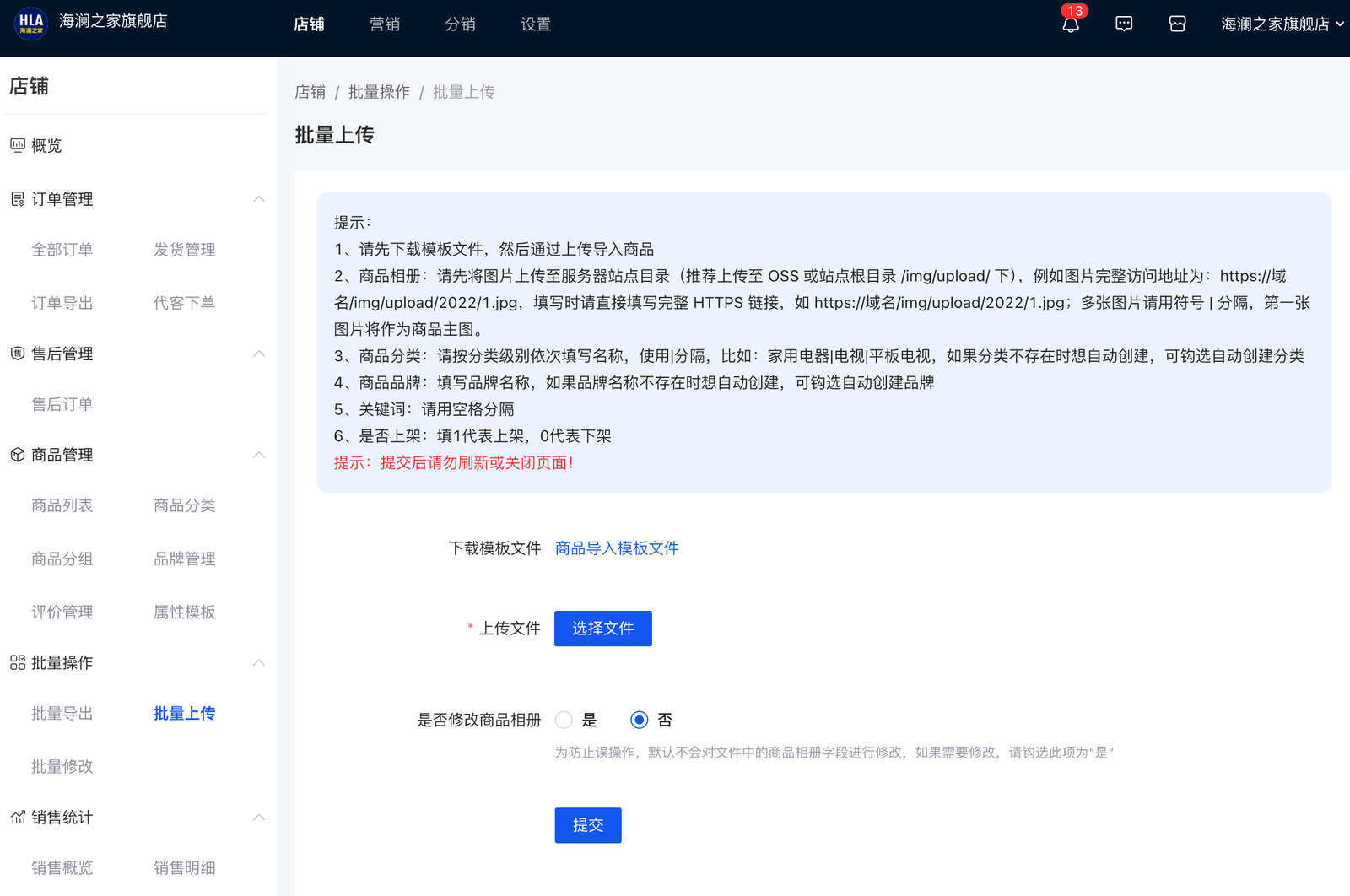This screenshot has height=896, width=1350.
Task: Click the 售后管理 shield icon
Action: (18, 354)
